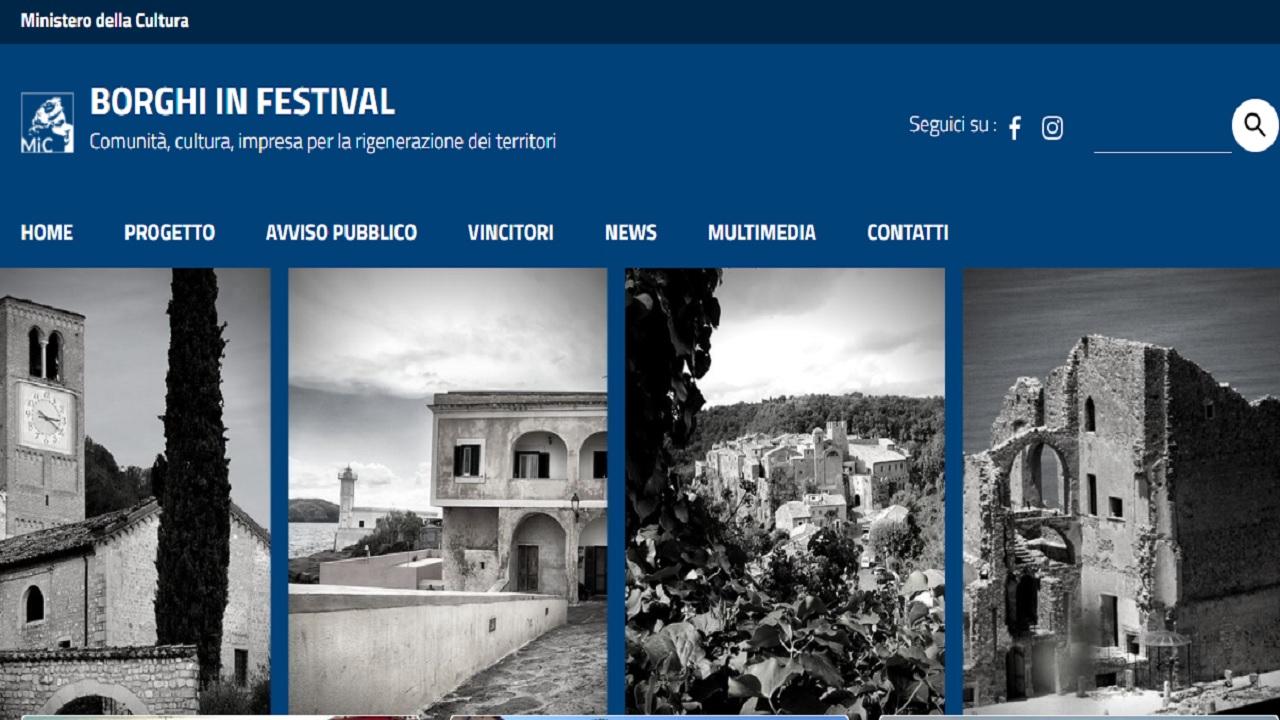Viewport: 1280px width, 720px height.
Task: Click the tall cypress tree in first photo
Action: pyautogui.click(x=193, y=470)
